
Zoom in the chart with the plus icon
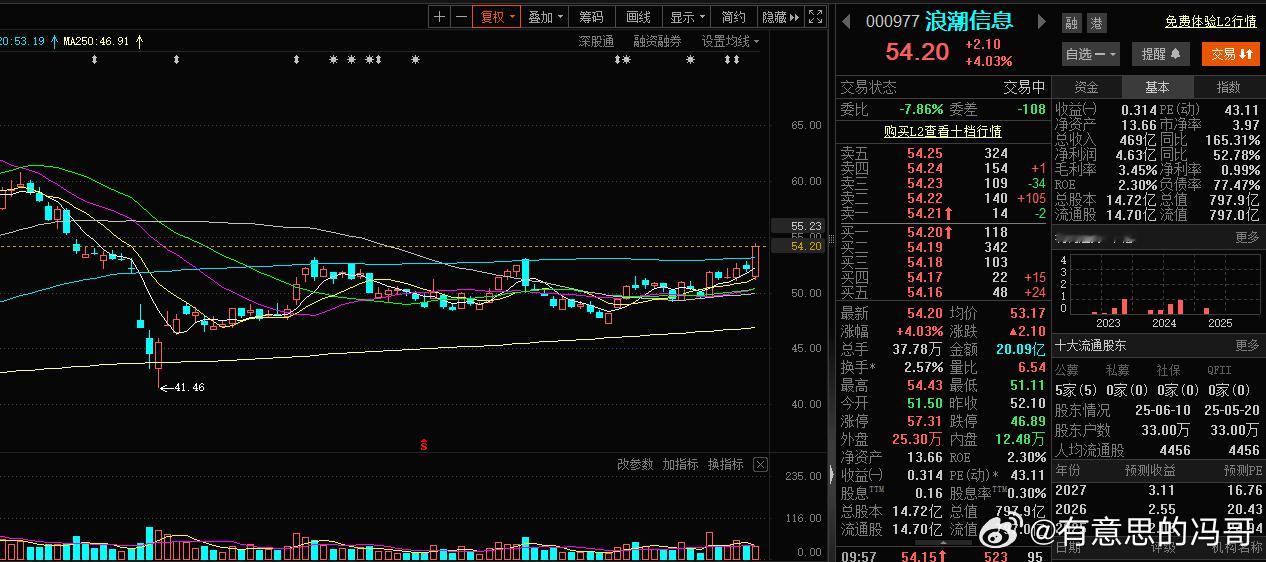pos(440,17)
